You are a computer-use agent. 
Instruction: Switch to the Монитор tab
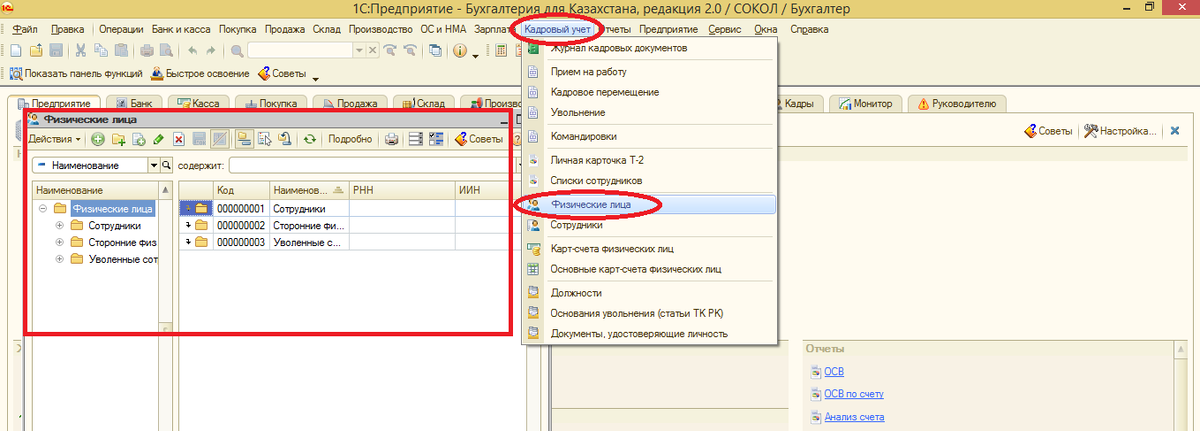coord(866,103)
